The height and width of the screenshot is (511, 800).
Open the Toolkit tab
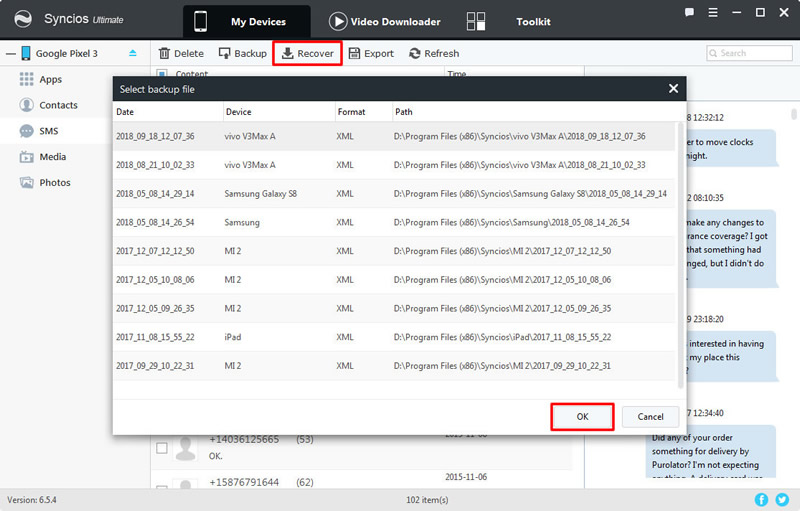point(508,22)
